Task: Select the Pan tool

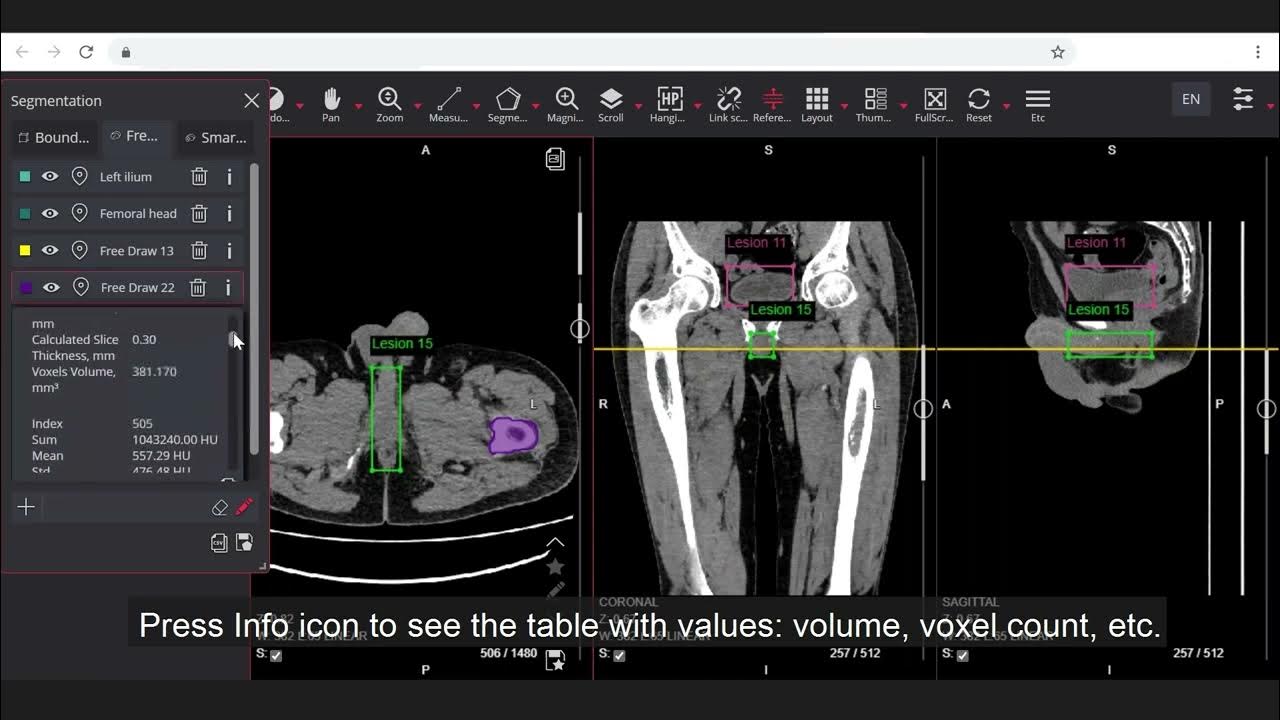Action: 331,104
